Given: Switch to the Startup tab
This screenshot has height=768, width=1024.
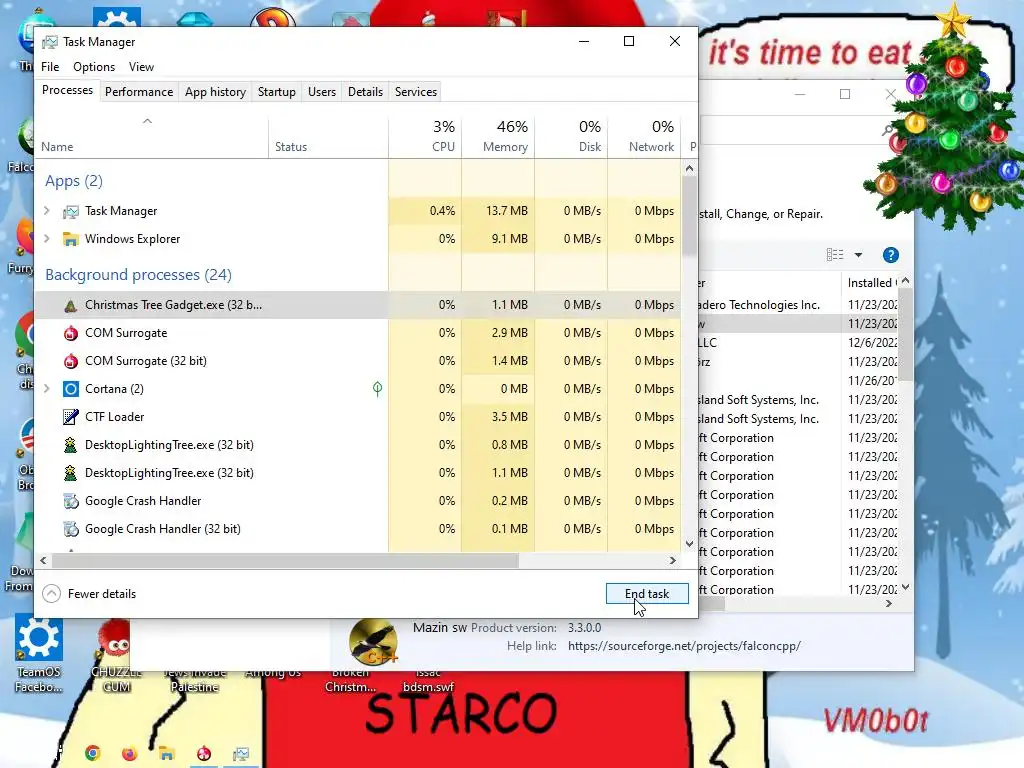Looking at the screenshot, I should (277, 92).
